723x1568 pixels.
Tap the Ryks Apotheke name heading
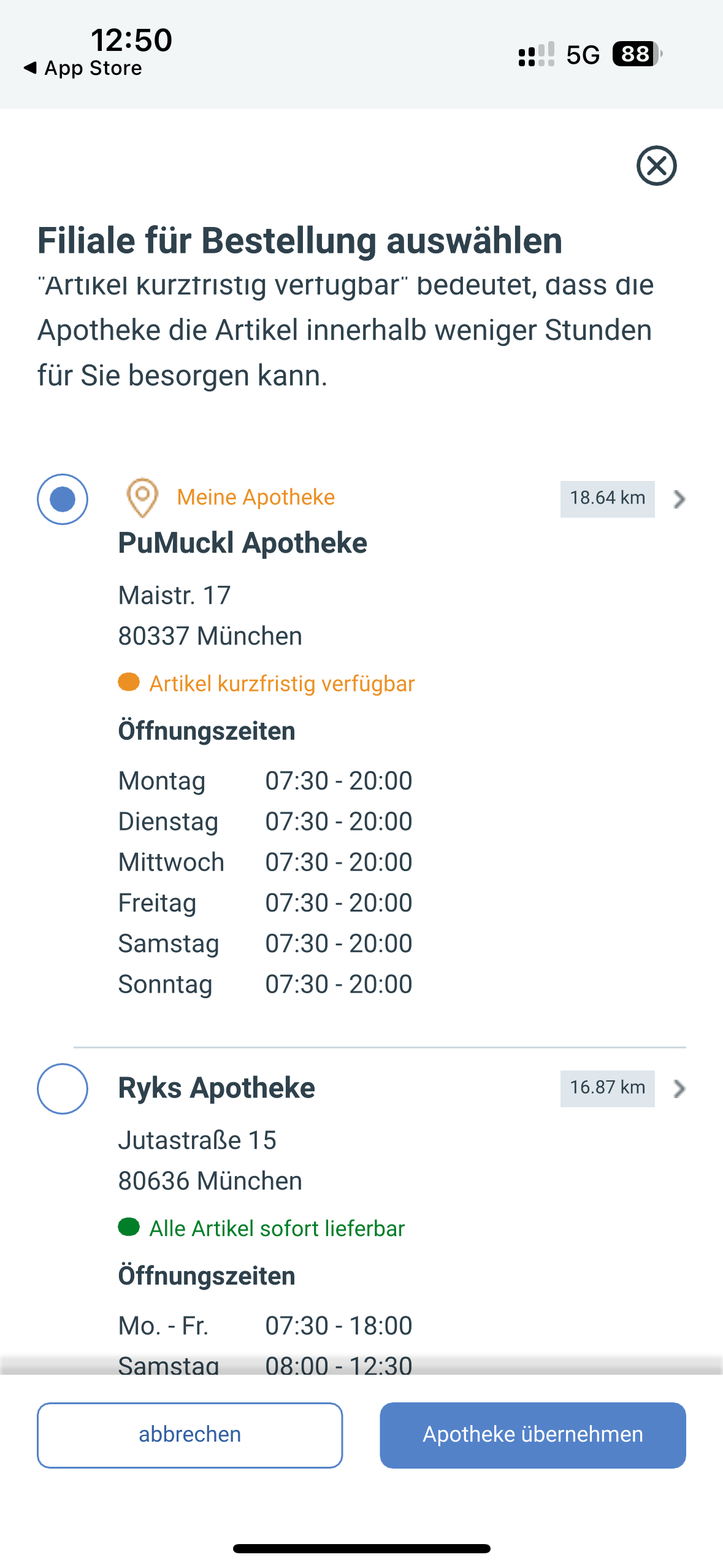coord(216,1088)
